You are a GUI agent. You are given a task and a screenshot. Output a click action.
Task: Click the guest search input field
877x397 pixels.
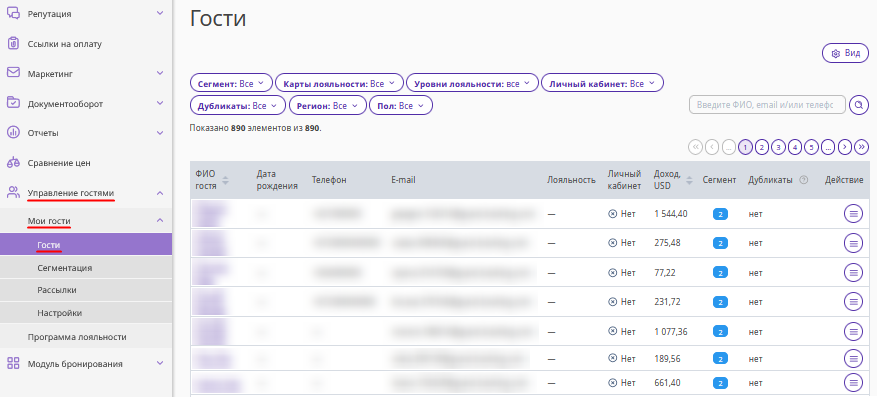click(767, 105)
